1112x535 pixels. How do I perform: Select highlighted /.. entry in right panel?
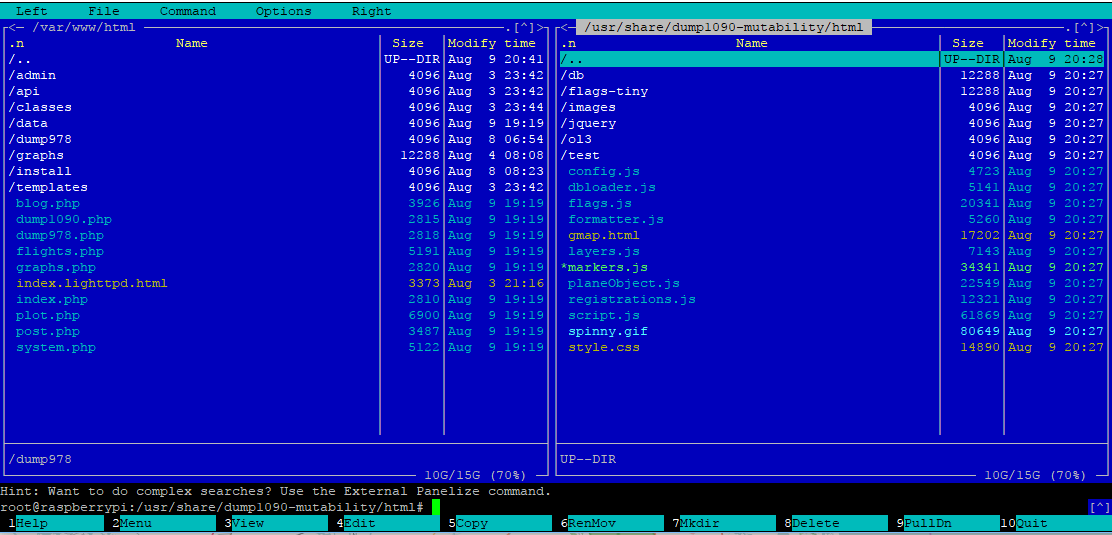(x=832, y=59)
